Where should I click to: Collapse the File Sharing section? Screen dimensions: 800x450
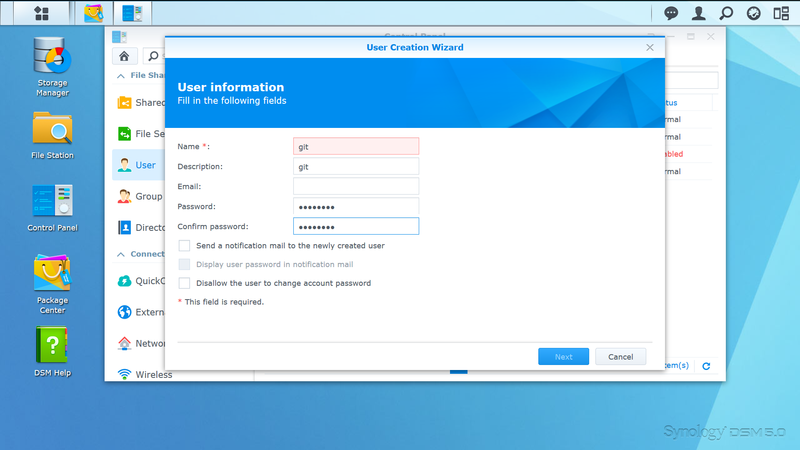(121, 76)
